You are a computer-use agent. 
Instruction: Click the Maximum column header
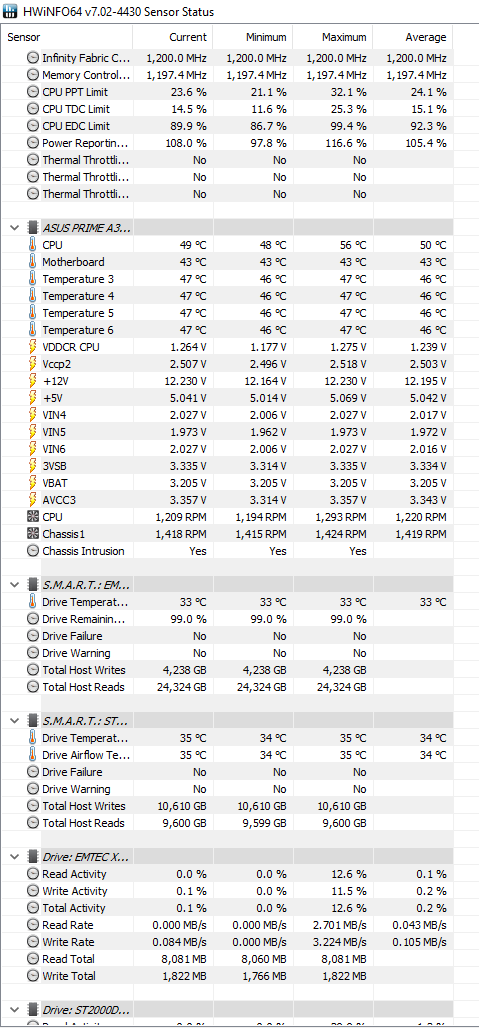[333, 37]
